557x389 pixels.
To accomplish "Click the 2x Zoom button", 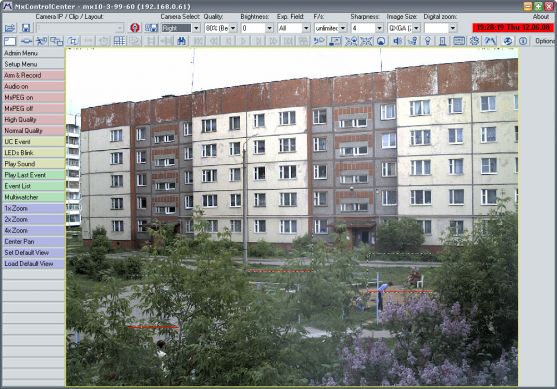I will (33, 219).
